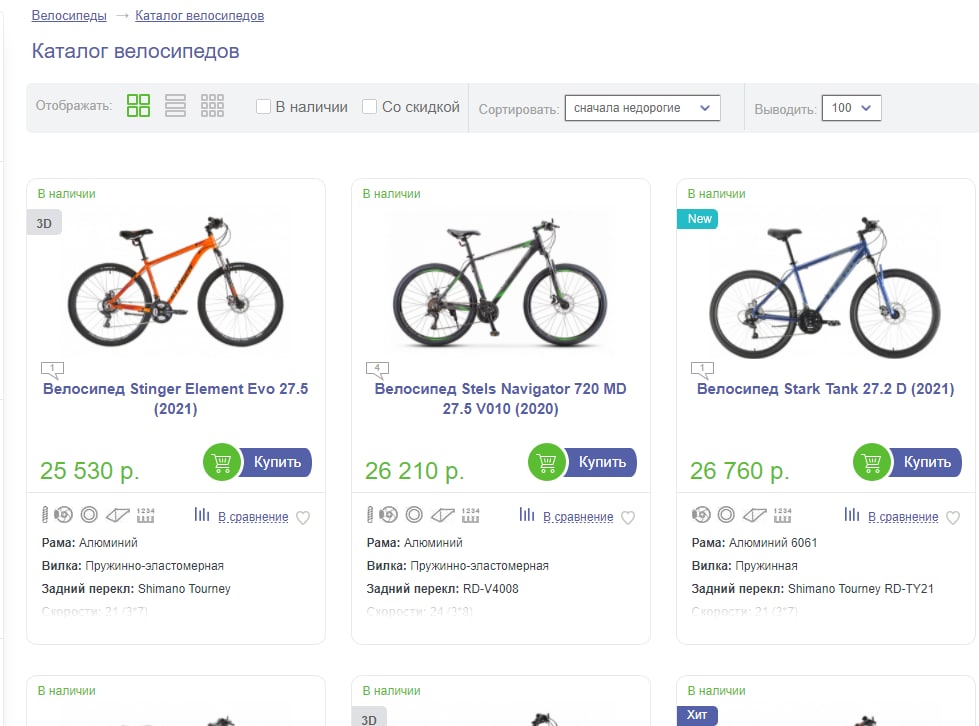Click blue Stark Tank bike photo
The width and height of the screenshot is (979, 726).
tap(825, 287)
